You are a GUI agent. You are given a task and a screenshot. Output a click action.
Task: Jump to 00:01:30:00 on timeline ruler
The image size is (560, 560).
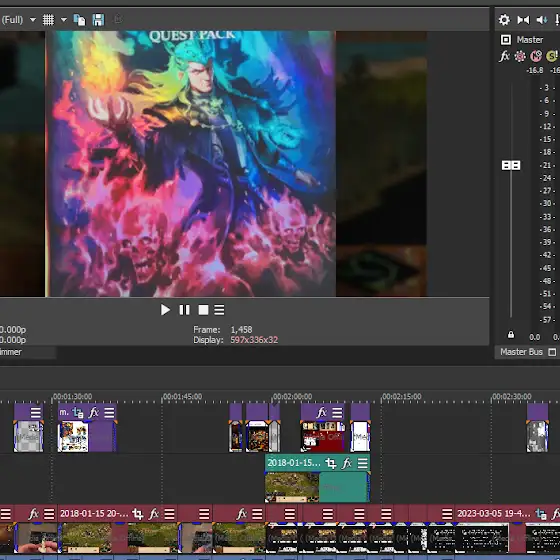coord(72,396)
